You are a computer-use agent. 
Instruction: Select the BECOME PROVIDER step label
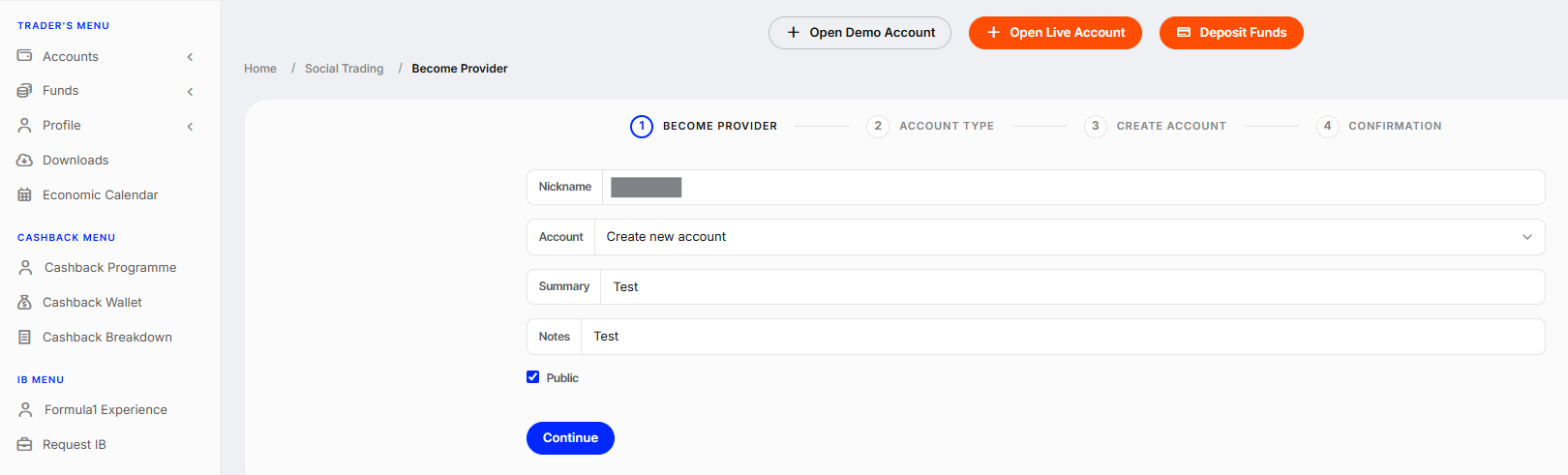tap(720, 127)
